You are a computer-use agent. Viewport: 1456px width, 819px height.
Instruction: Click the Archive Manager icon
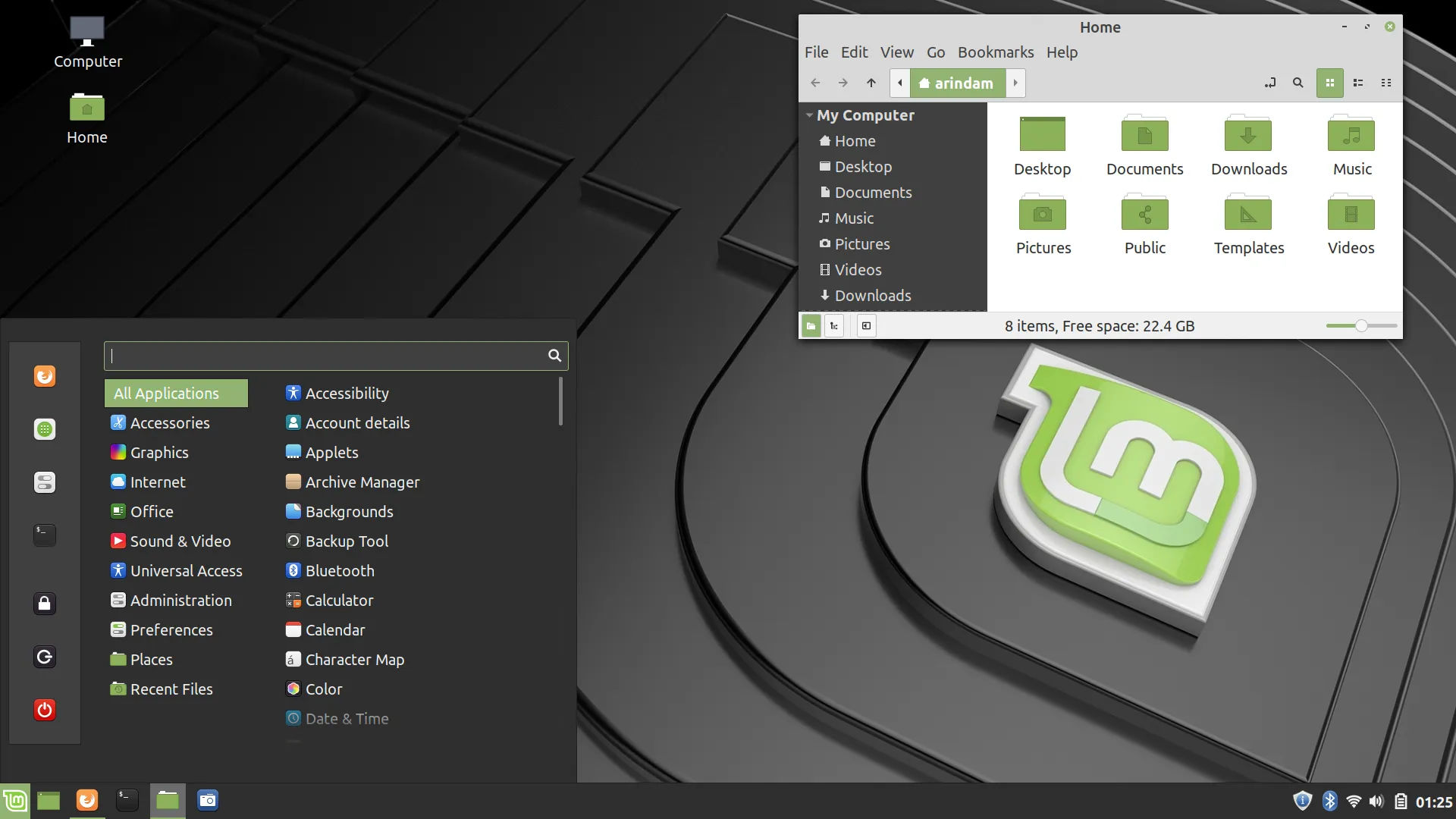click(x=292, y=482)
